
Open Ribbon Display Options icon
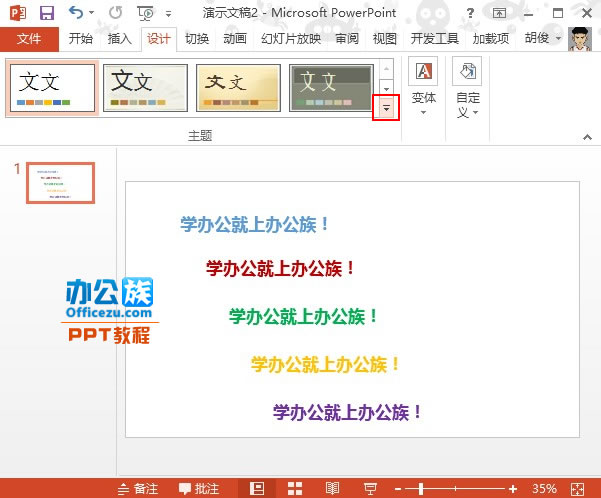tap(499, 13)
